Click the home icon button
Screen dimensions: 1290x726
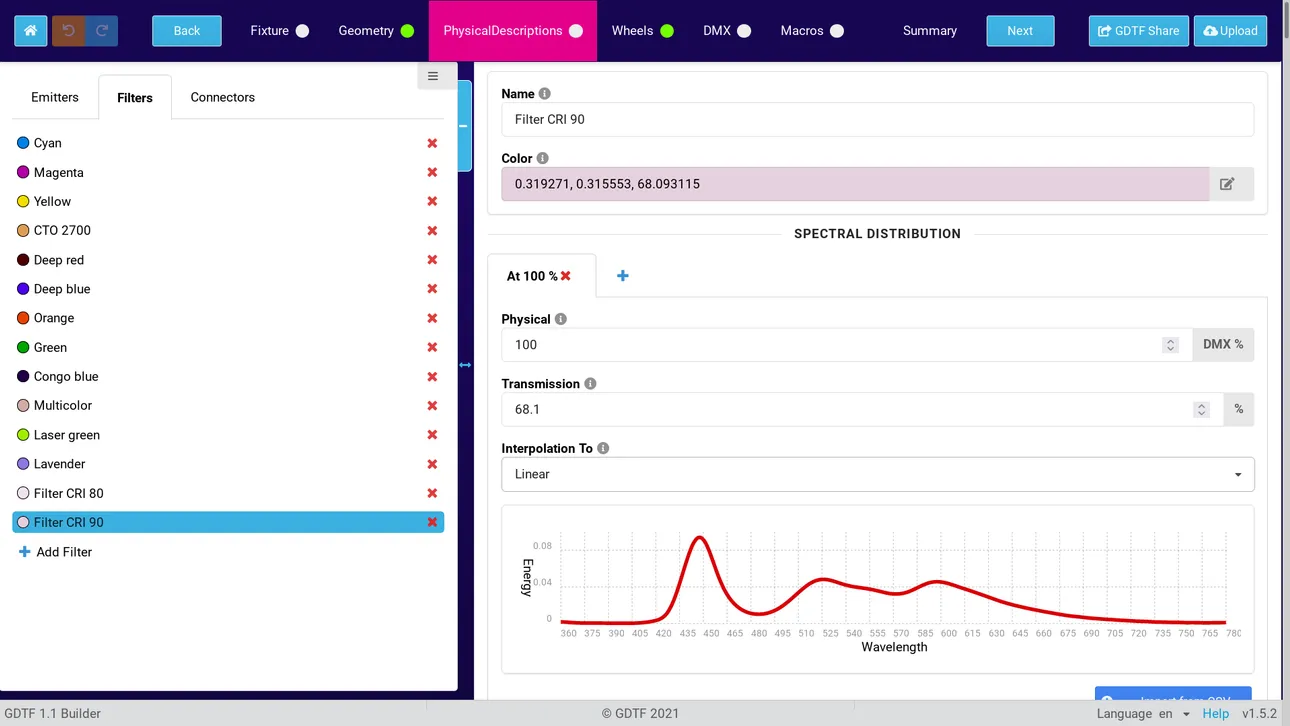(31, 31)
